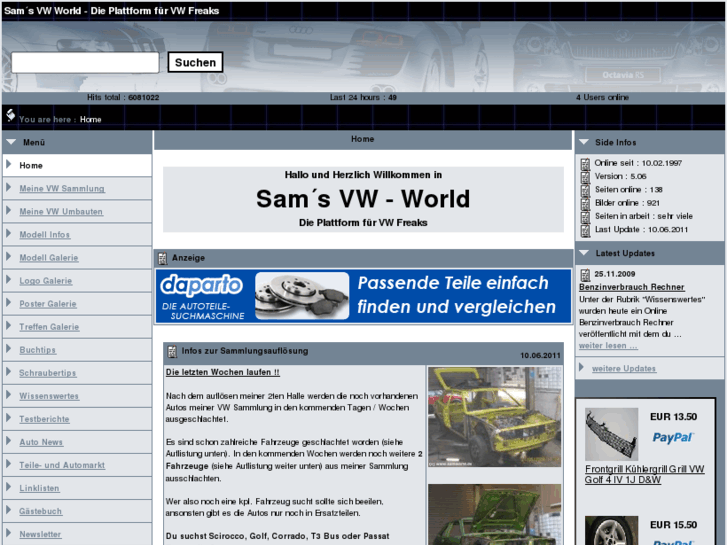Collapse the Latest Updates panel triangle

pos(584,253)
